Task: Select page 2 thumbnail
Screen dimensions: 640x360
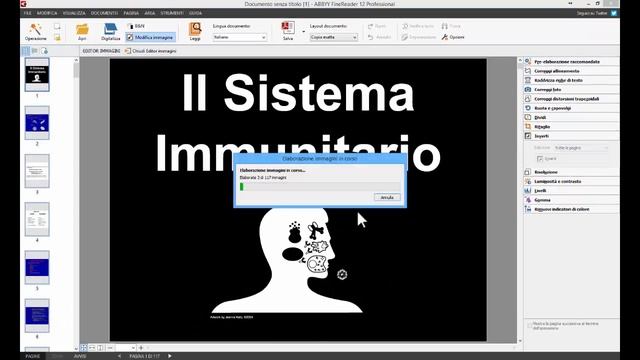Action: [x=37, y=123]
